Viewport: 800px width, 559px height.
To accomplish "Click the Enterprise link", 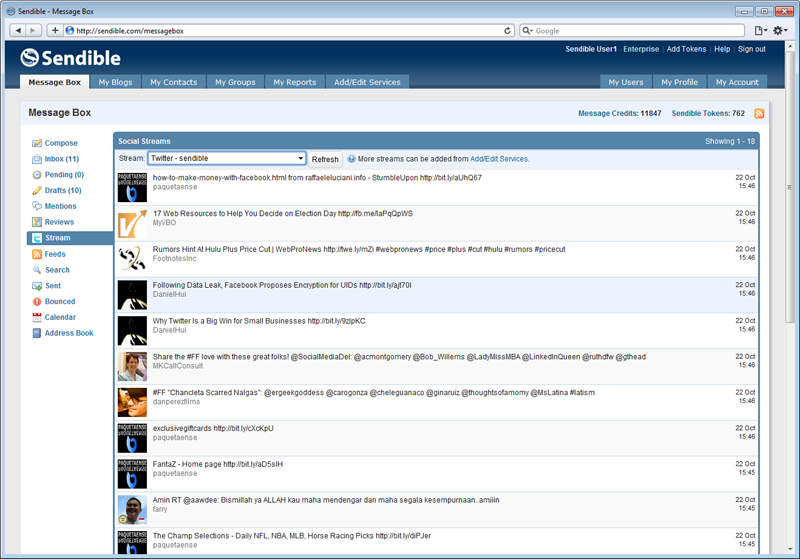I will [x=641, y=49].
